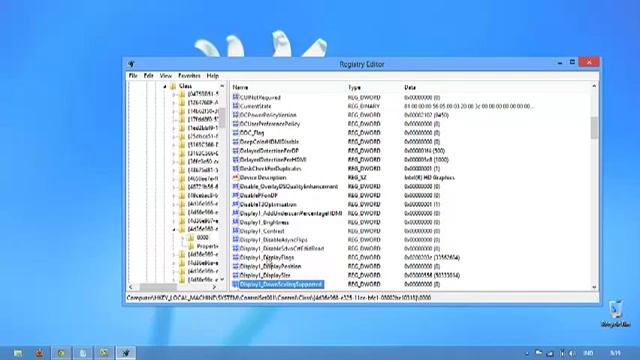Select the 0000 key in the tree
The image size is (640, 360).
tap(202, 238)
